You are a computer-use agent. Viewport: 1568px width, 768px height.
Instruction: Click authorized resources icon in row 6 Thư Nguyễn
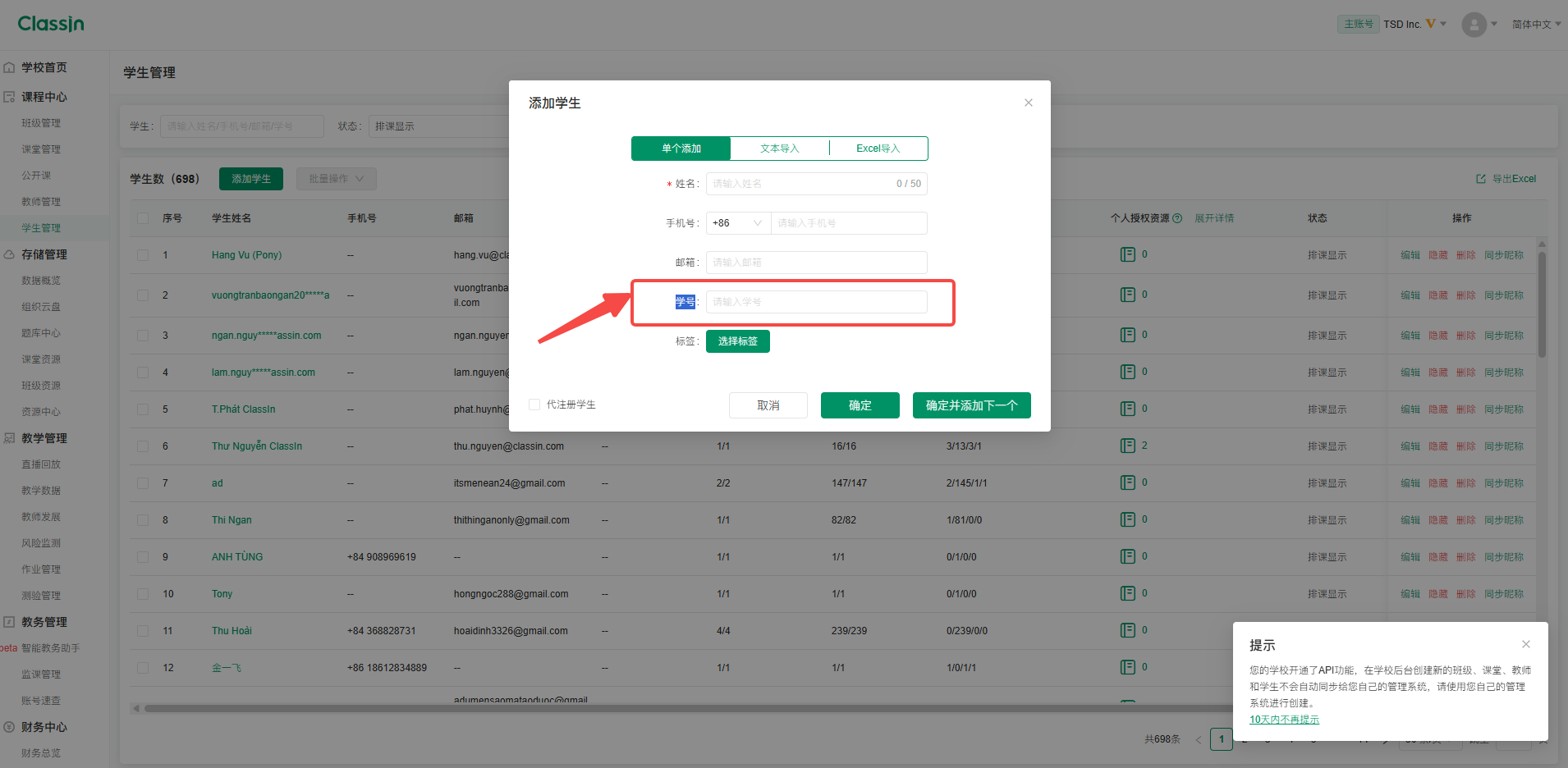[1128, 446]
